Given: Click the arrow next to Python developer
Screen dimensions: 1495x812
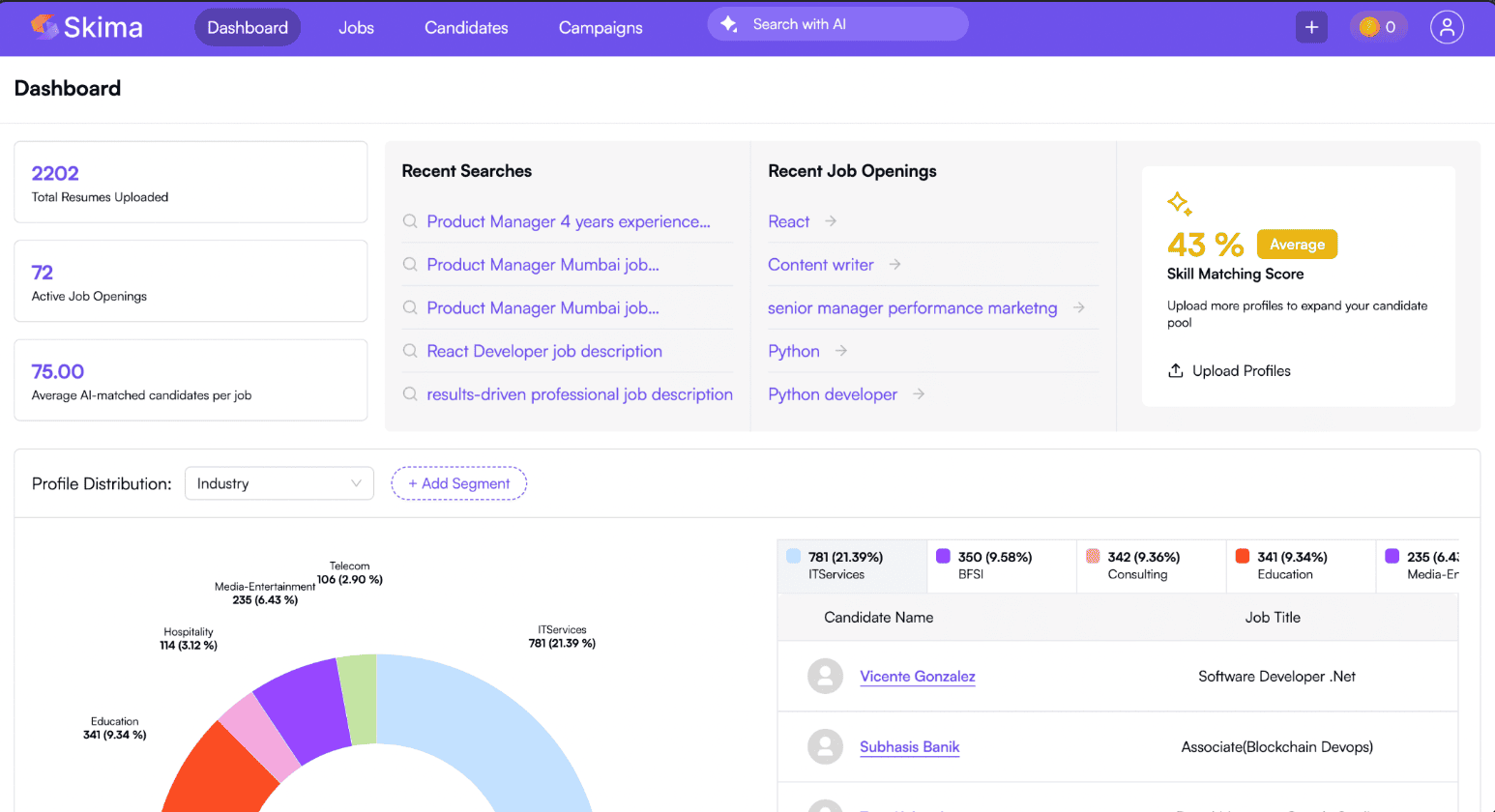Looking at the screenshot, I should [x=919, y=394].
